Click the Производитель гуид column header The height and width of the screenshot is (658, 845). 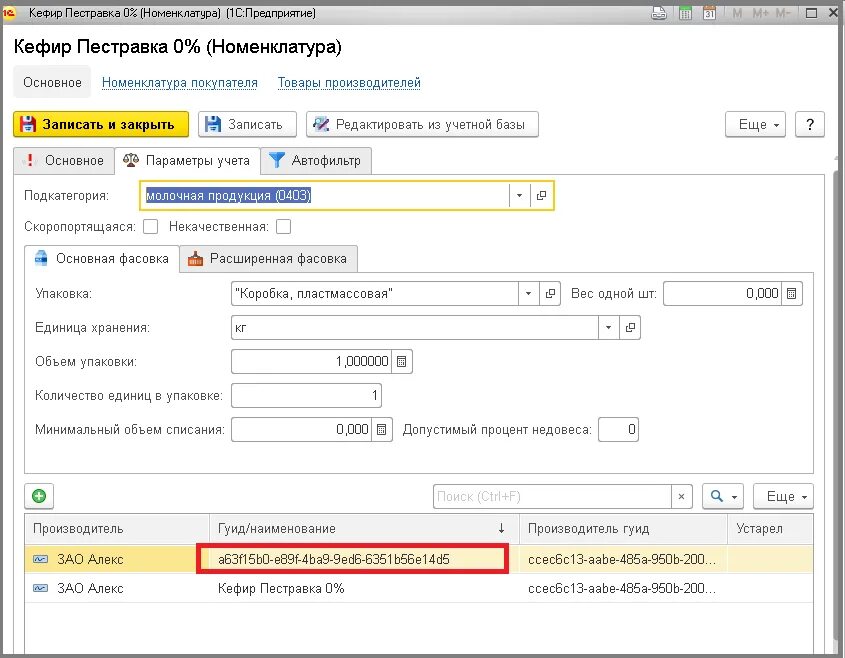[624, 529]
